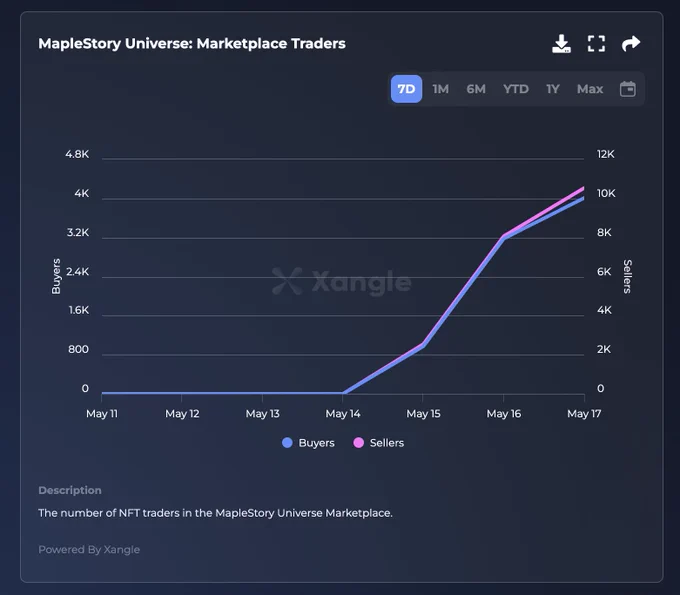
Task: Click the 'May 13' x-axis label
Action: coord(262,414)
